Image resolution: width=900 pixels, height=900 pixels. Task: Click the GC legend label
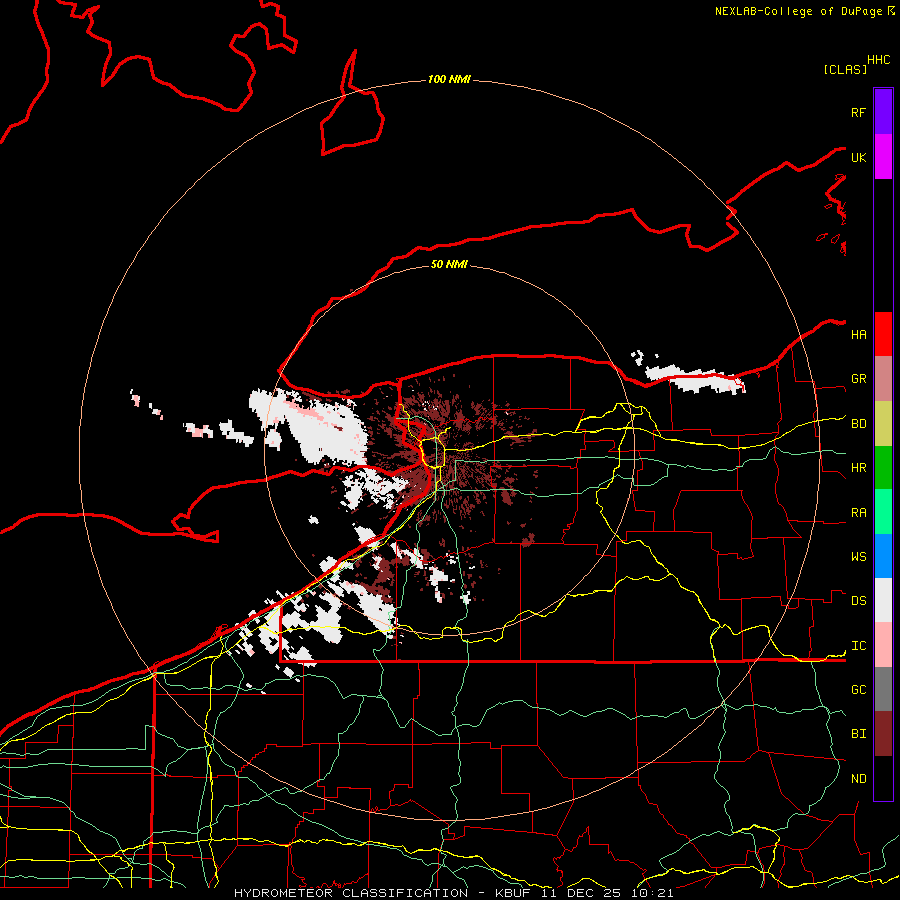point(859,689)
